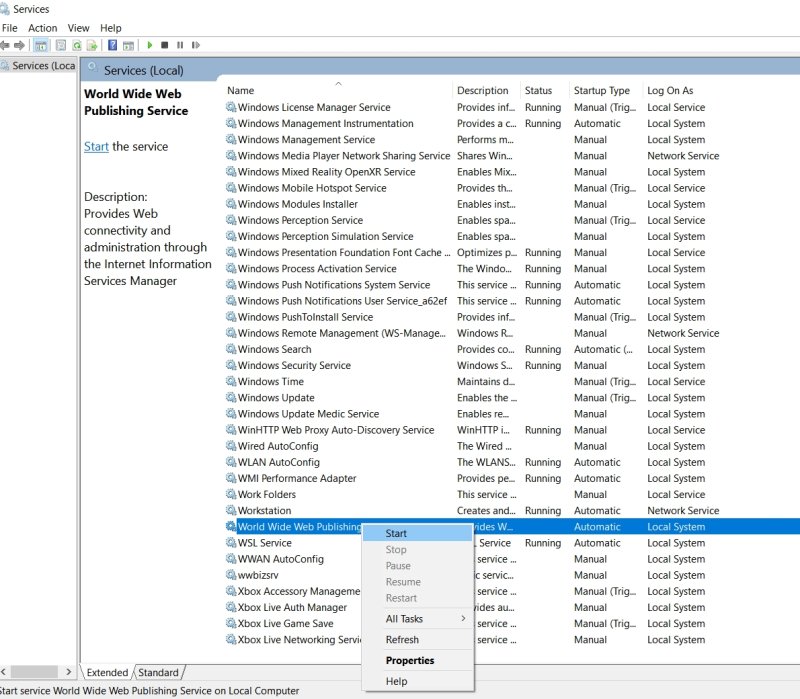Choose Start in the context menu
This screenshot has height=699, width=800.
[396, 534]
